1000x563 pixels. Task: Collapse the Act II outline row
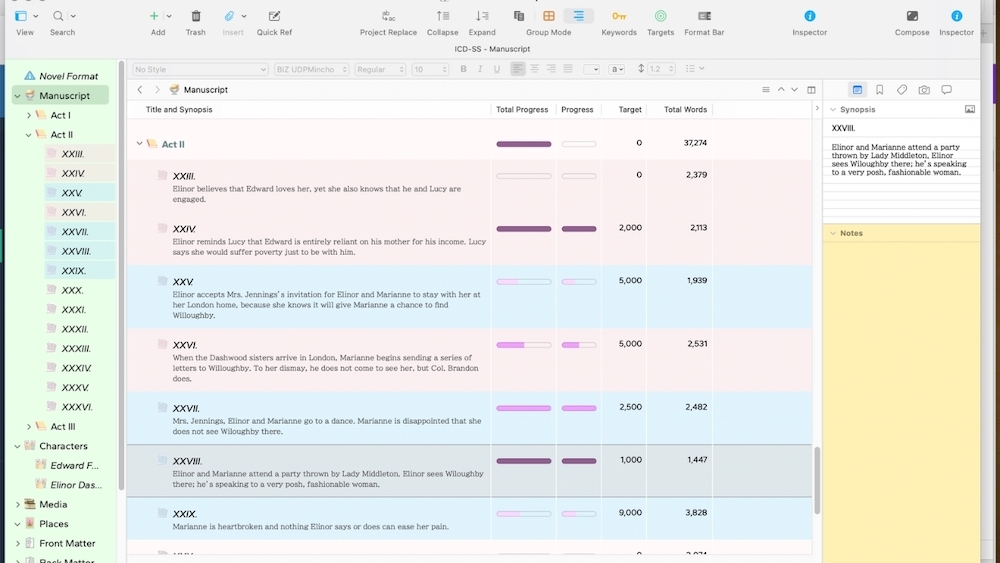[x=139, y=144]
